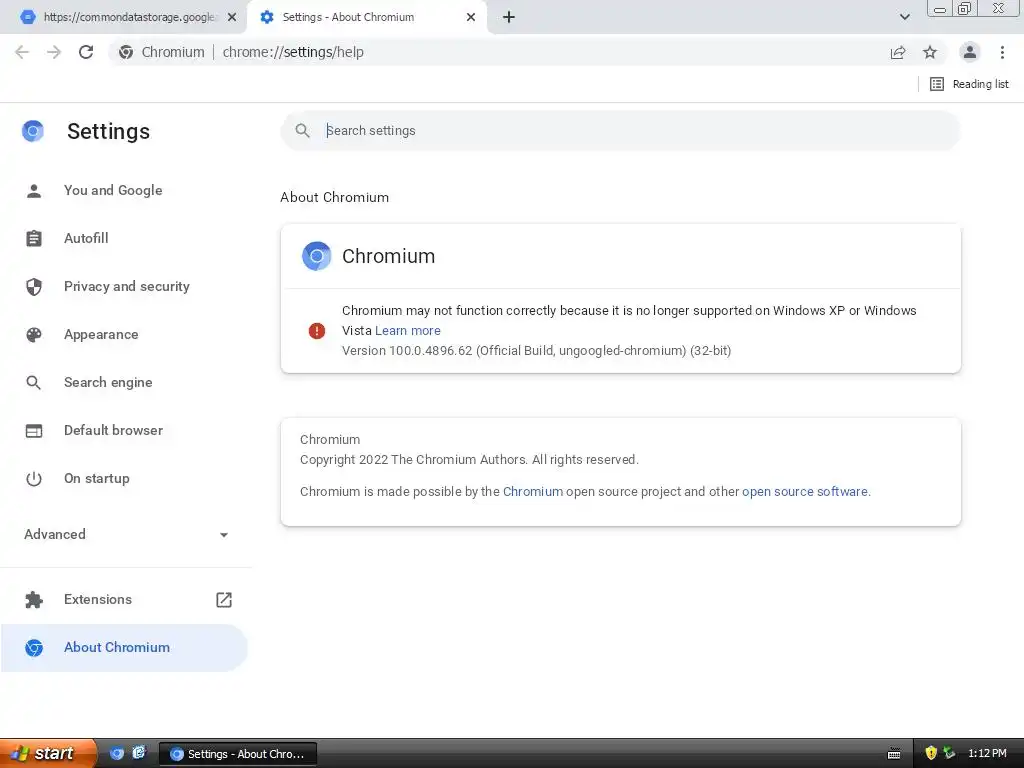
Task: Reload the settings page
Action: click(x=86, y=52)
